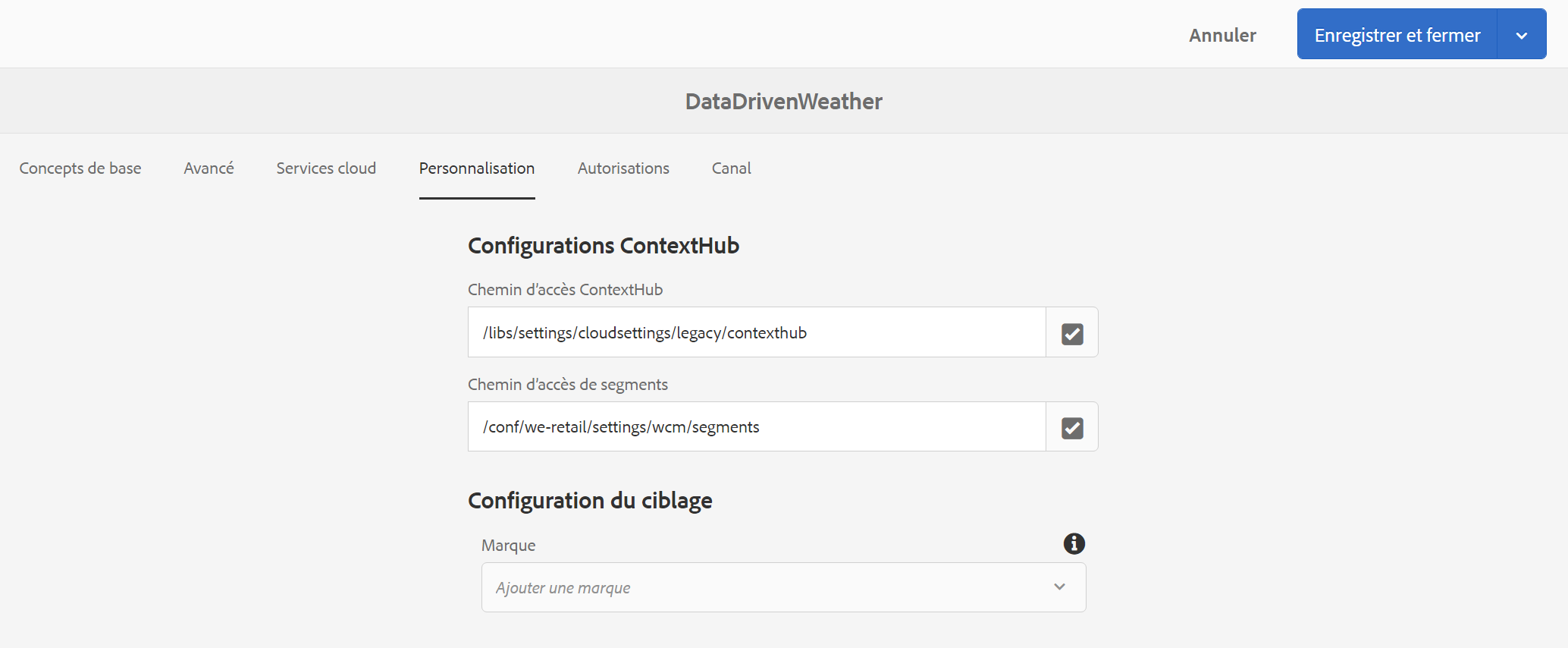Click the DataDrivenWeather page title

coord(783,101)
